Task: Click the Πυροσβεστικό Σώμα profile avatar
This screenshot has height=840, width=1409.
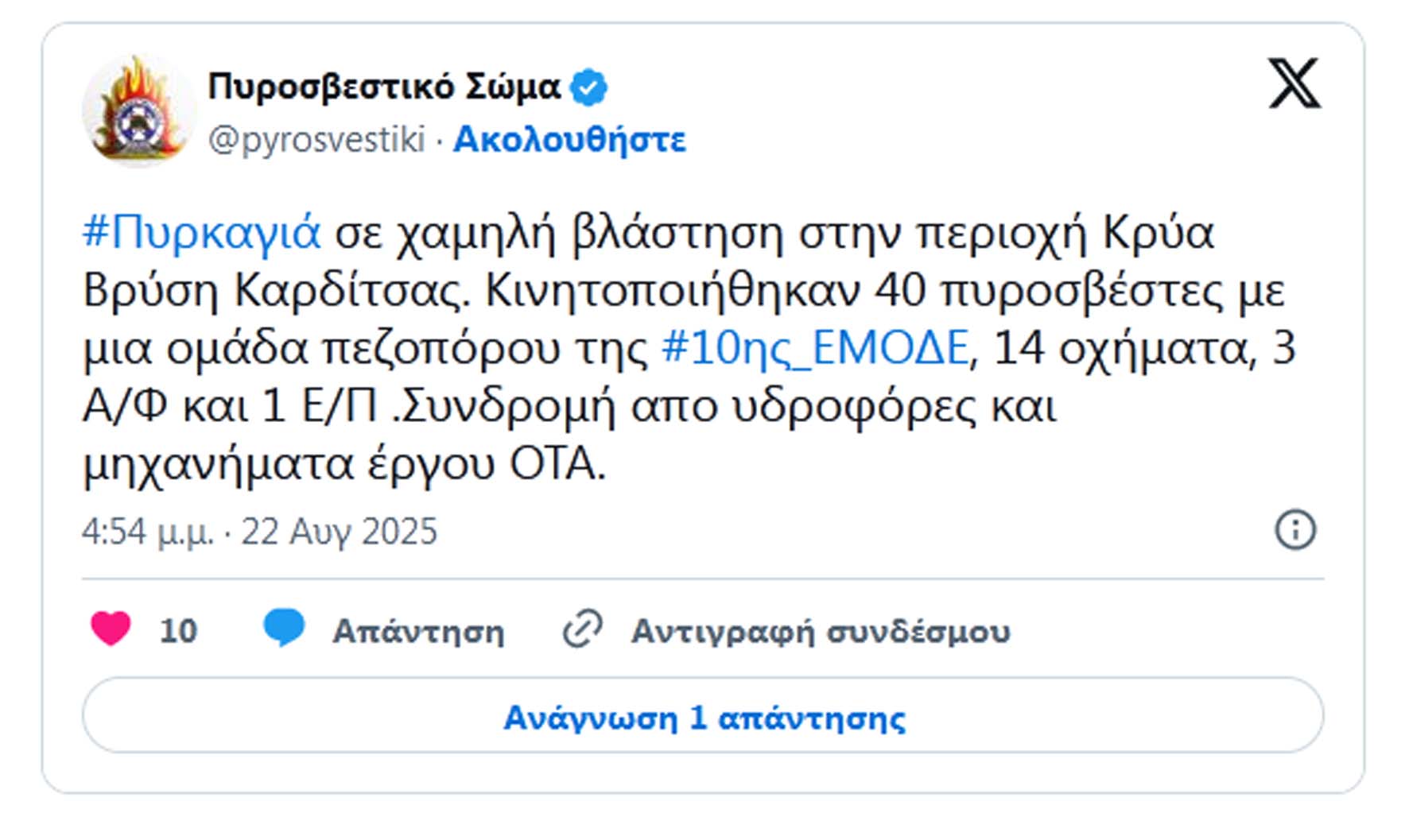Action: (138, 111)
